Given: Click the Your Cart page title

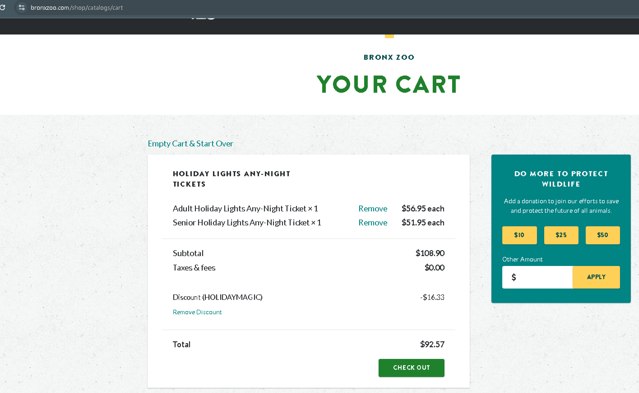Looking at the screenshot, I should [388, 84].
